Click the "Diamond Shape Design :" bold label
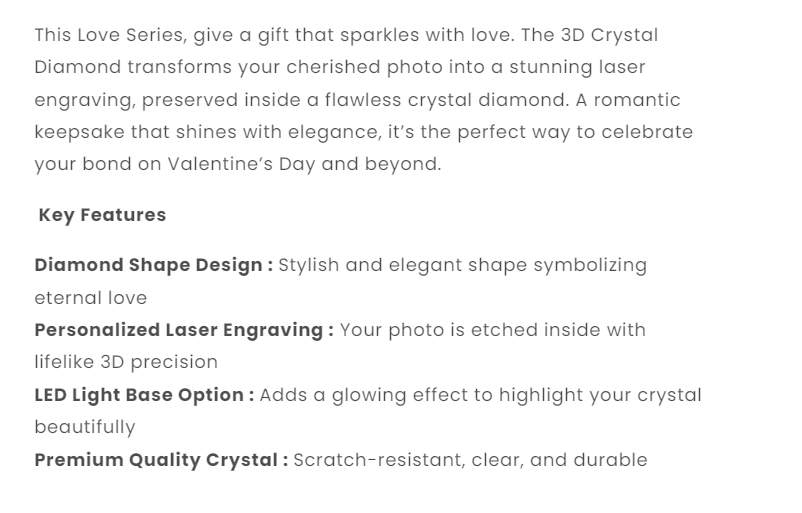The width and height of the screenshot is (802, 513). [153, 265]
